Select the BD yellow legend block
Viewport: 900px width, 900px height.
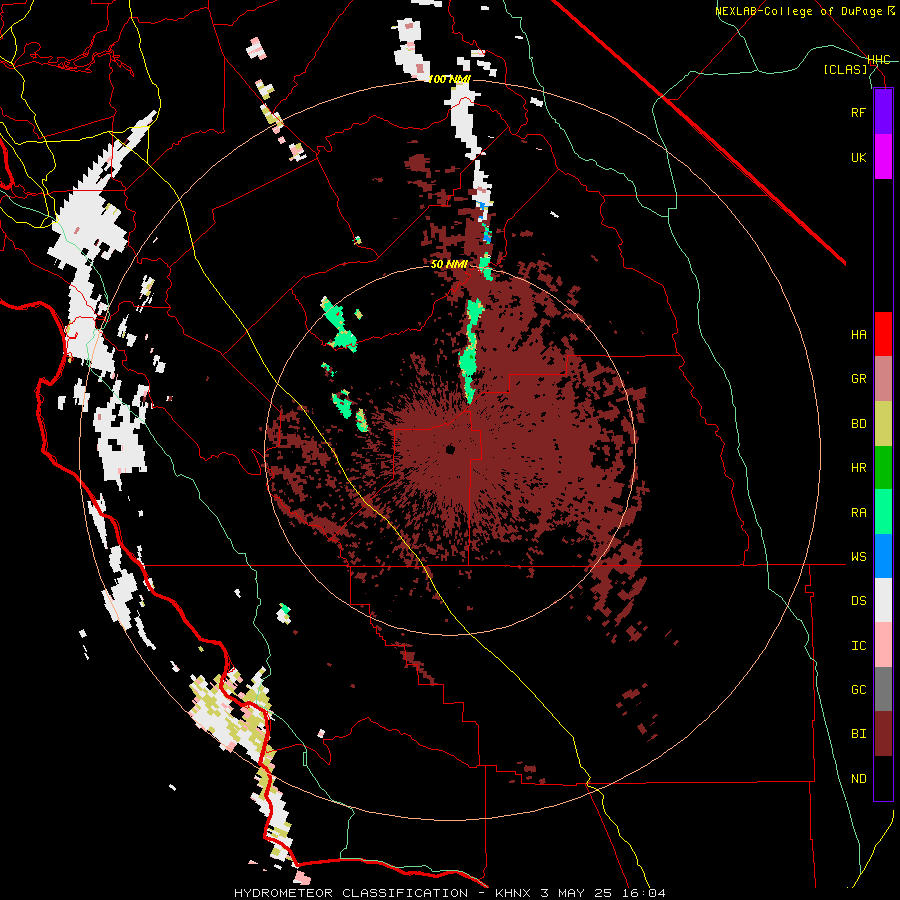tap(883, 424)
